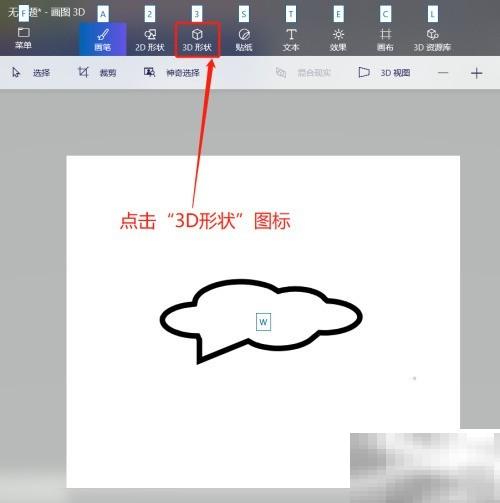Zoom out with the minus button
The image size is (500, 503).
click(x=443, y=73)
